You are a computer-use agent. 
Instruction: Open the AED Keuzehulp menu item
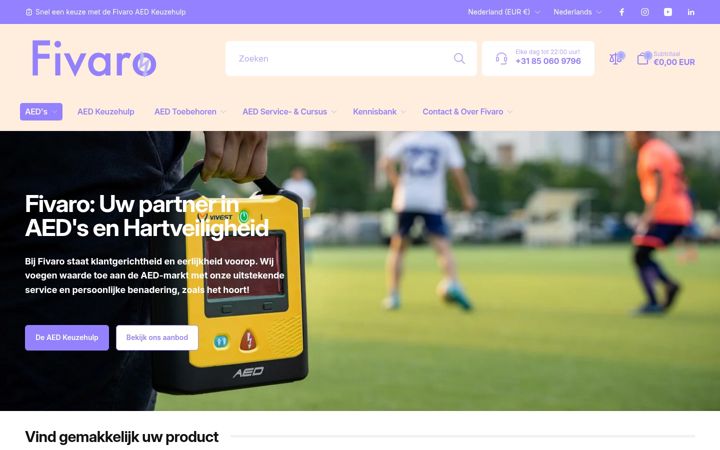106,112
